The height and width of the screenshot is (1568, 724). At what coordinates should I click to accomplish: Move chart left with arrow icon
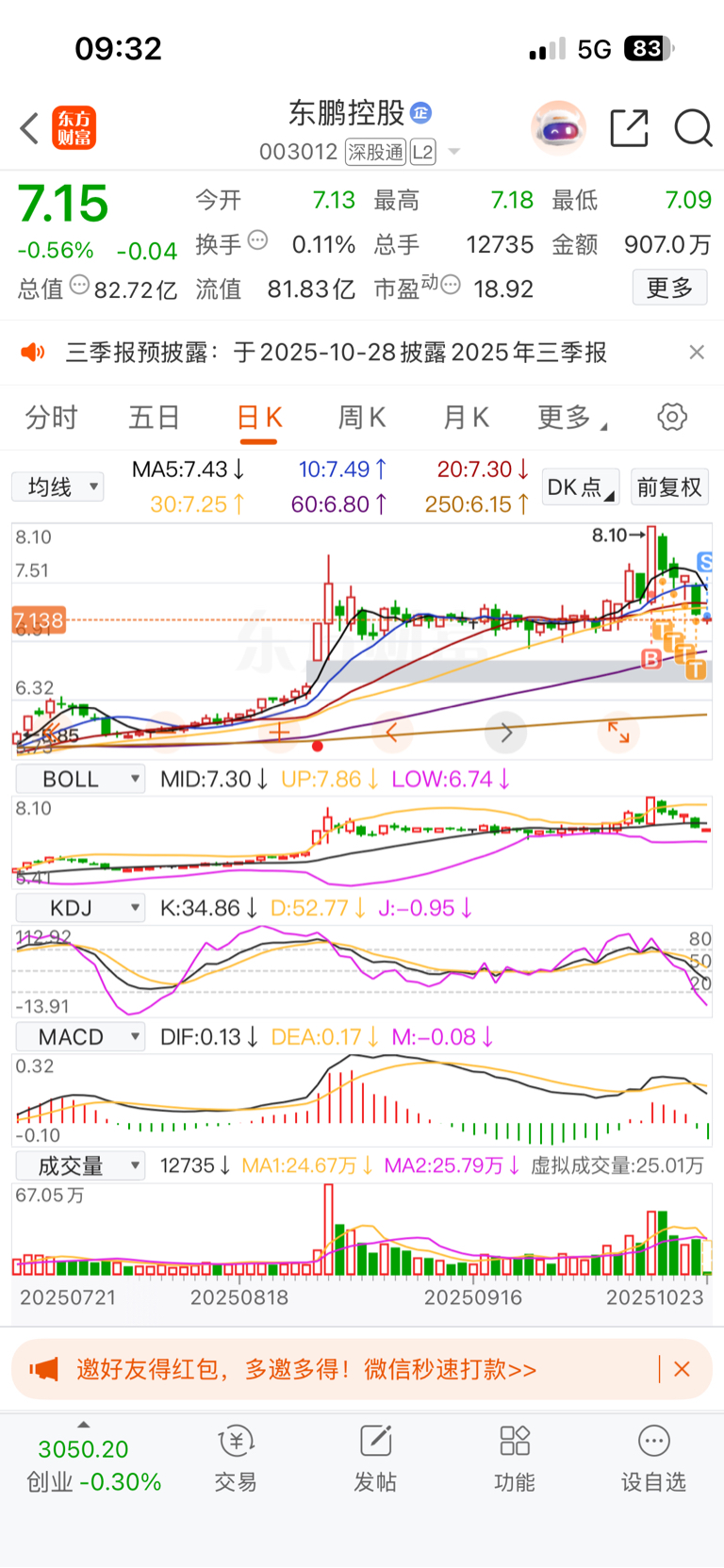point(392,732)
